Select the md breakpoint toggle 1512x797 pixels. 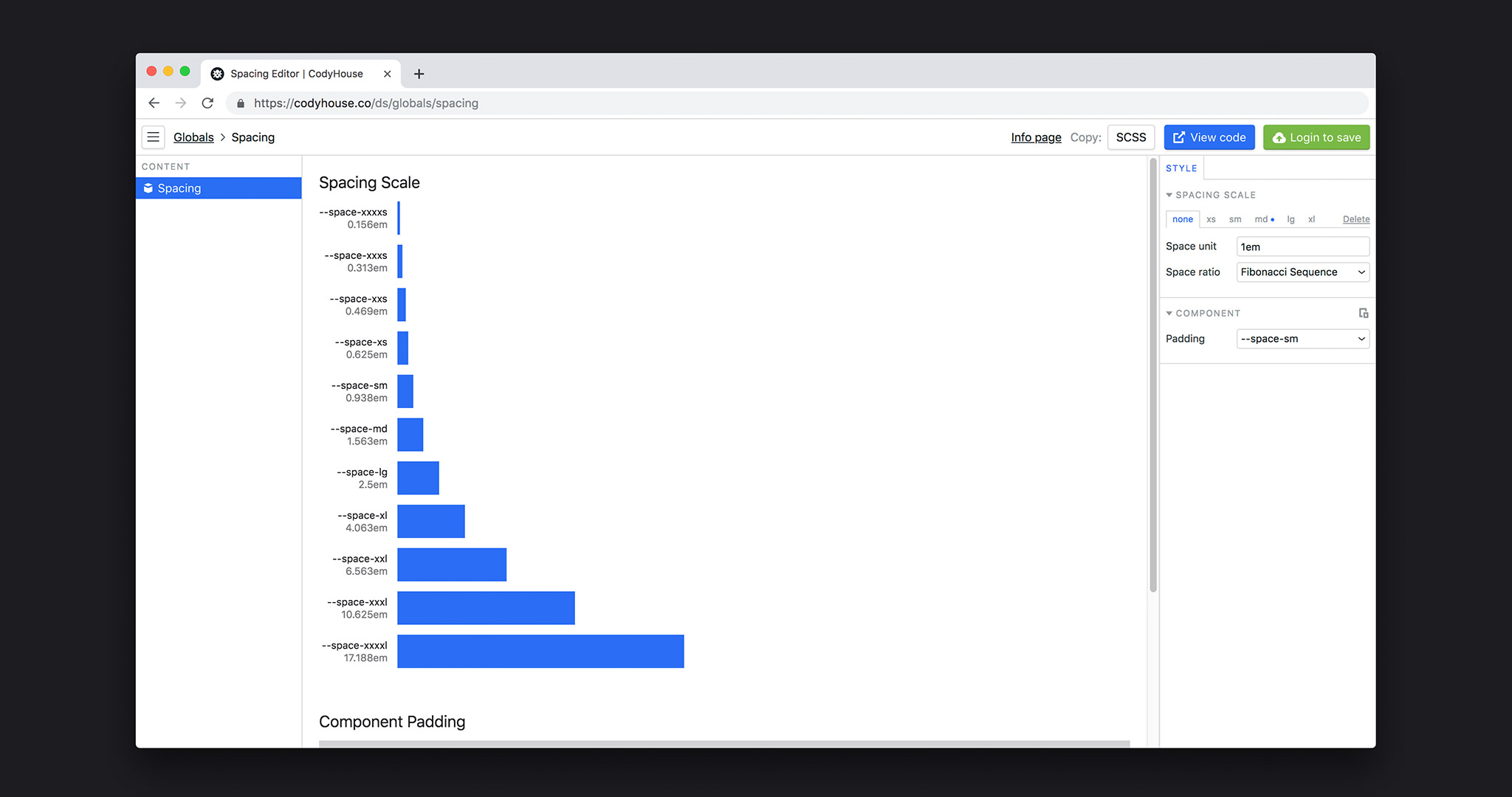pos(1261,219)
